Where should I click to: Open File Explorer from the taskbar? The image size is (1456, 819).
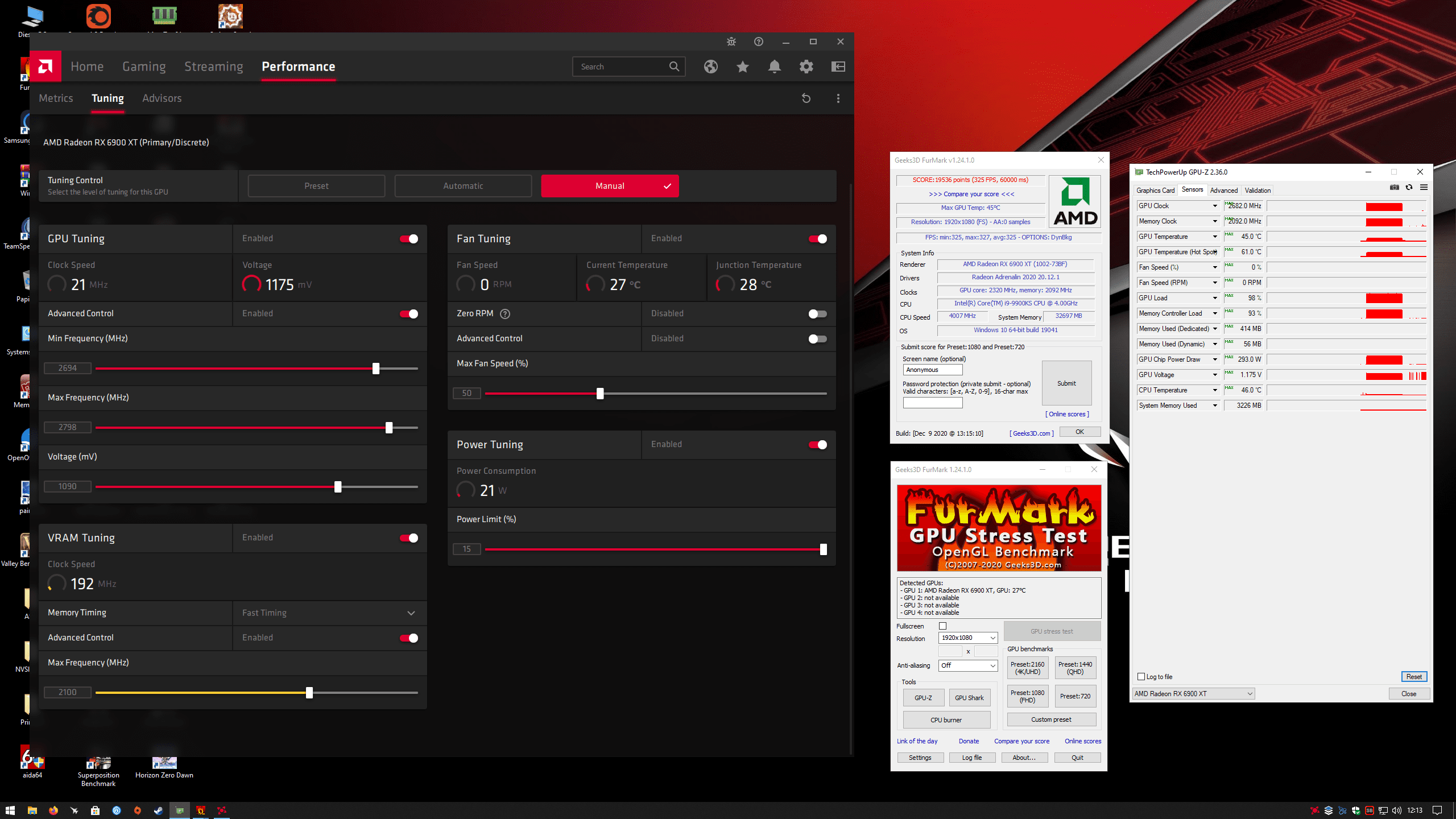click(32, 810)
